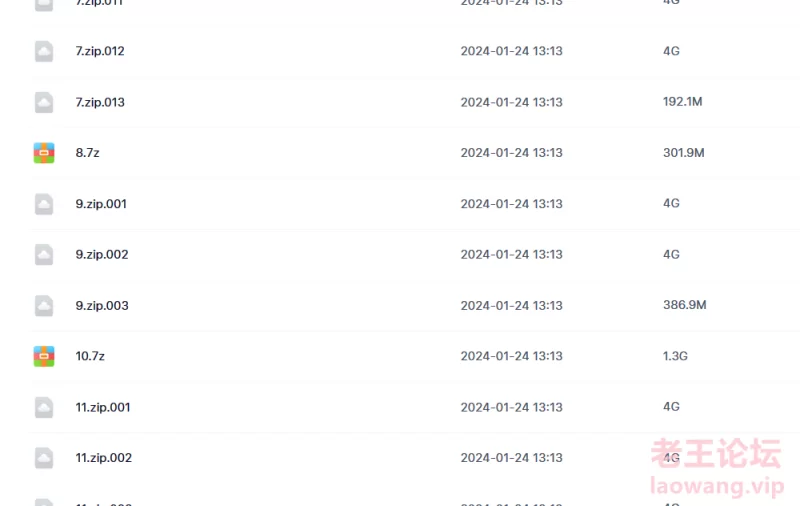
Task: Click the laowang.vip watermark text
Action: click(x=717, y=486)
